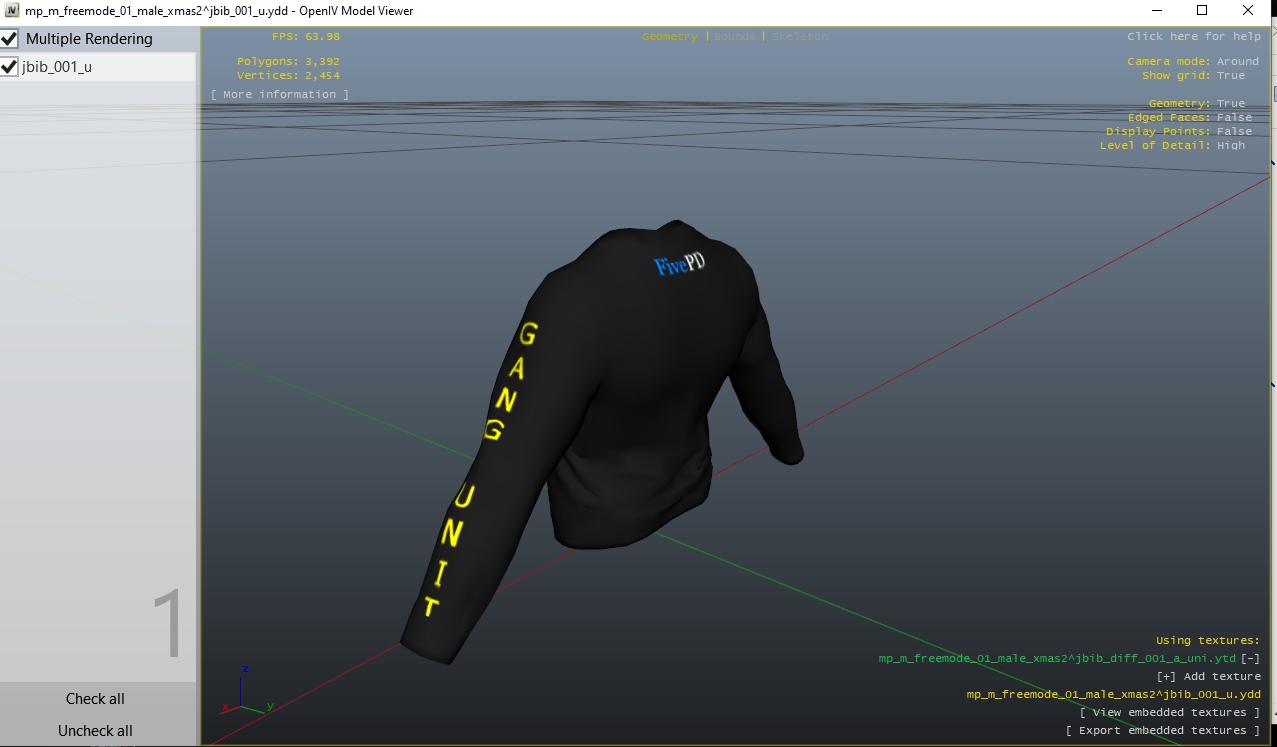Change the Level of Detail value
The width and height of the screenshot is (1277, 747).
[1231, 145]
